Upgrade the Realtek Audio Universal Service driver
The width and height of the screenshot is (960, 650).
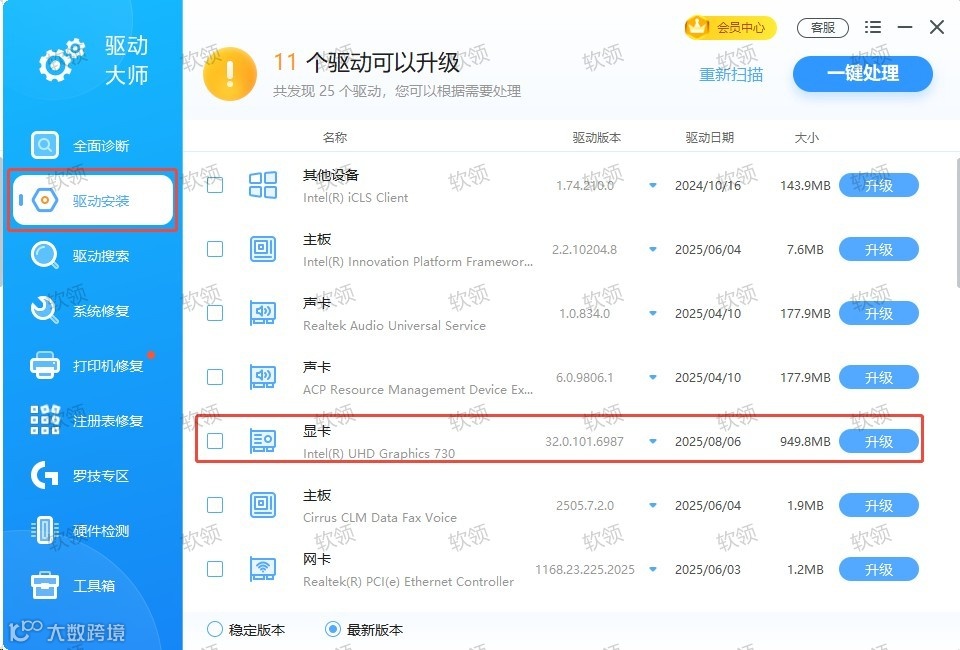tap(879, 313)
